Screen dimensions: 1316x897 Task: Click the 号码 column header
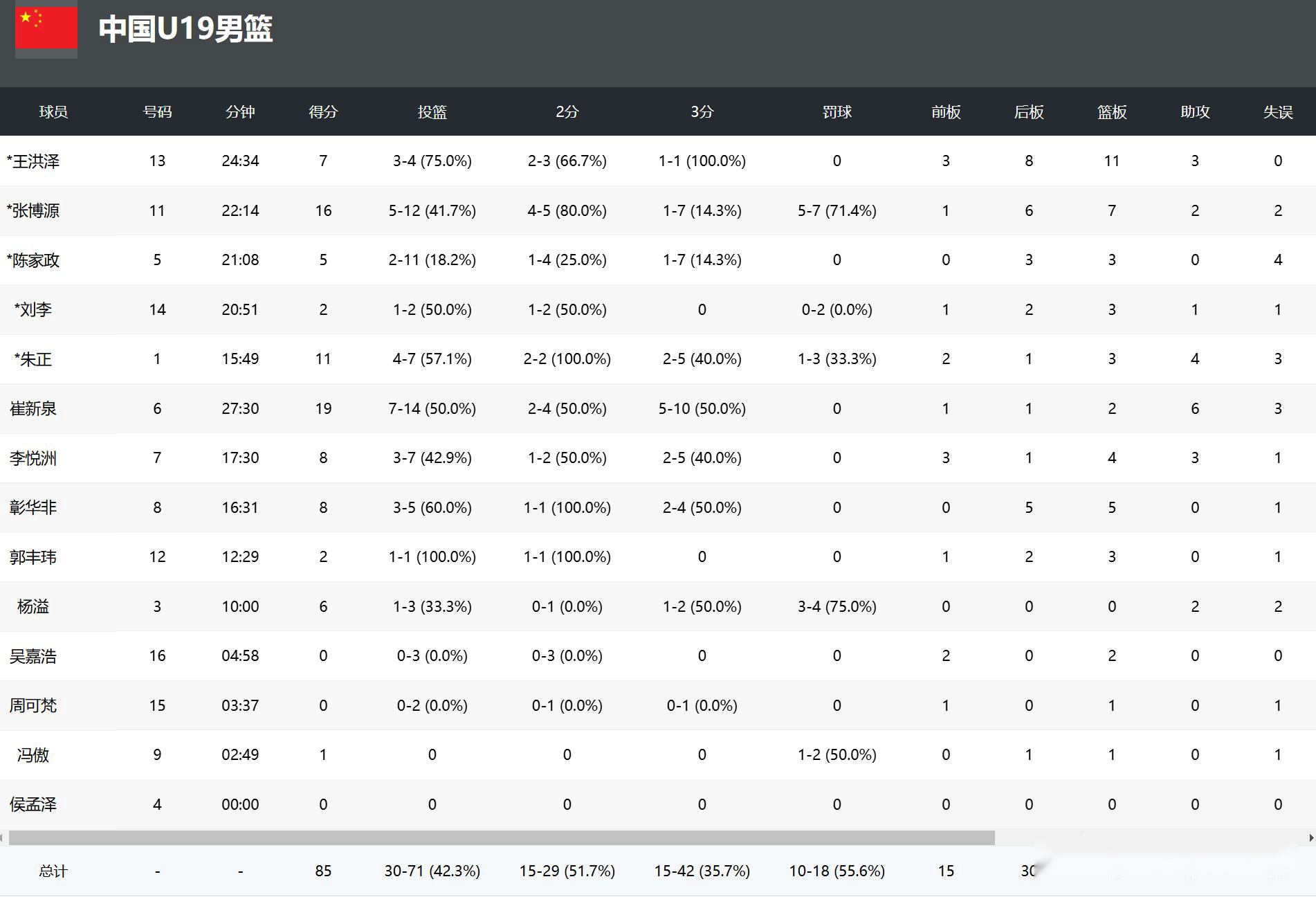click(x=157, y=112)
